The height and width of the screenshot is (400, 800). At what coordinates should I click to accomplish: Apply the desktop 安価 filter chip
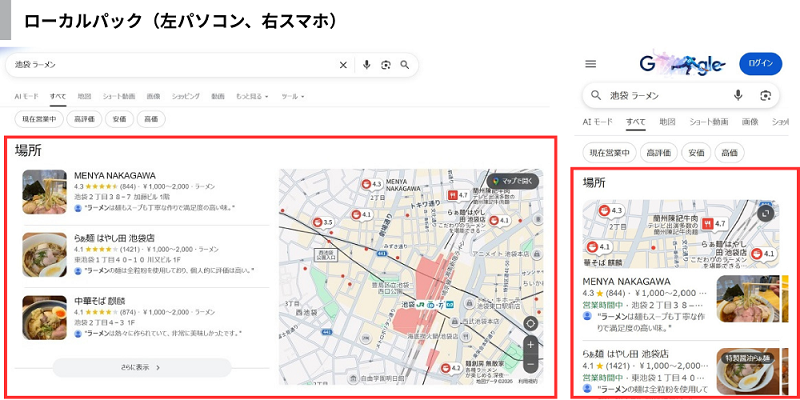(119, 119)
